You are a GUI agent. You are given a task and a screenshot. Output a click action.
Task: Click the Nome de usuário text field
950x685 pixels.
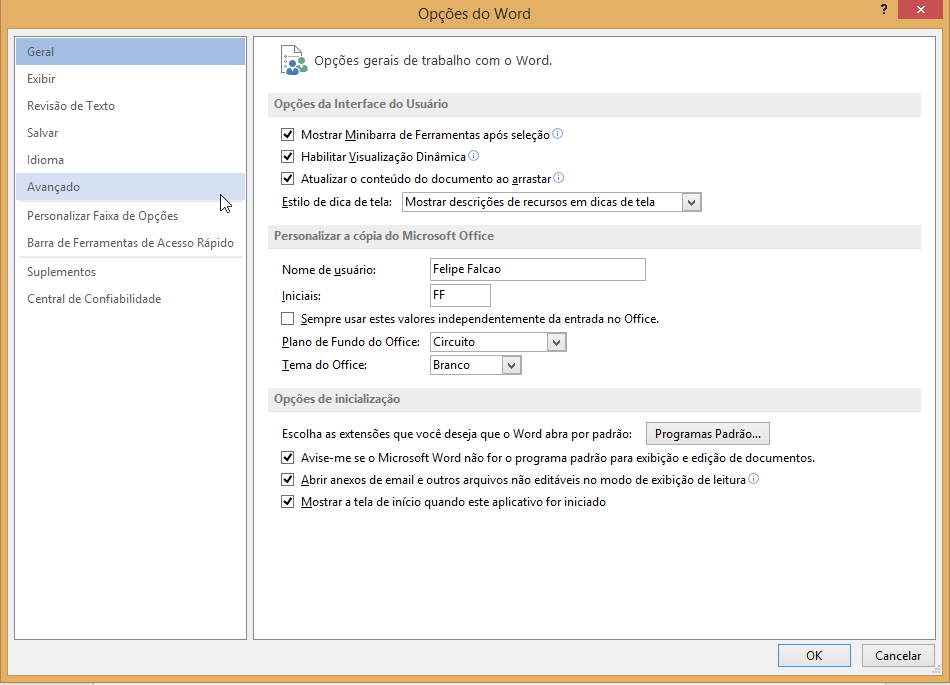coord(537,270)
